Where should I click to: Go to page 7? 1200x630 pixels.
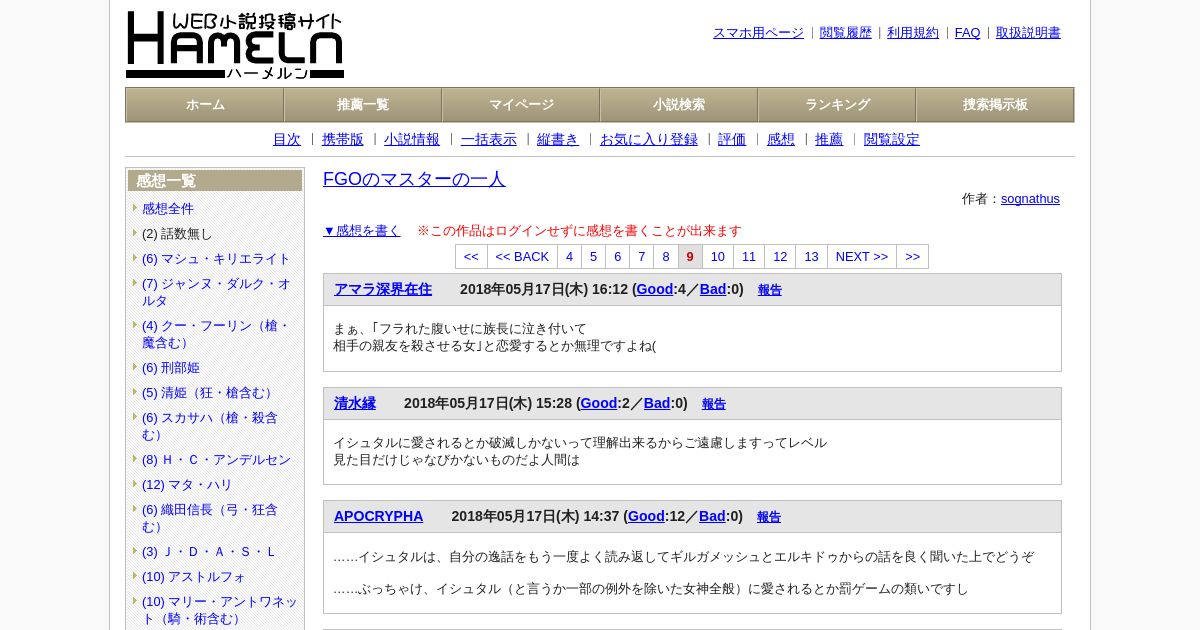click(x=642, y=257)
